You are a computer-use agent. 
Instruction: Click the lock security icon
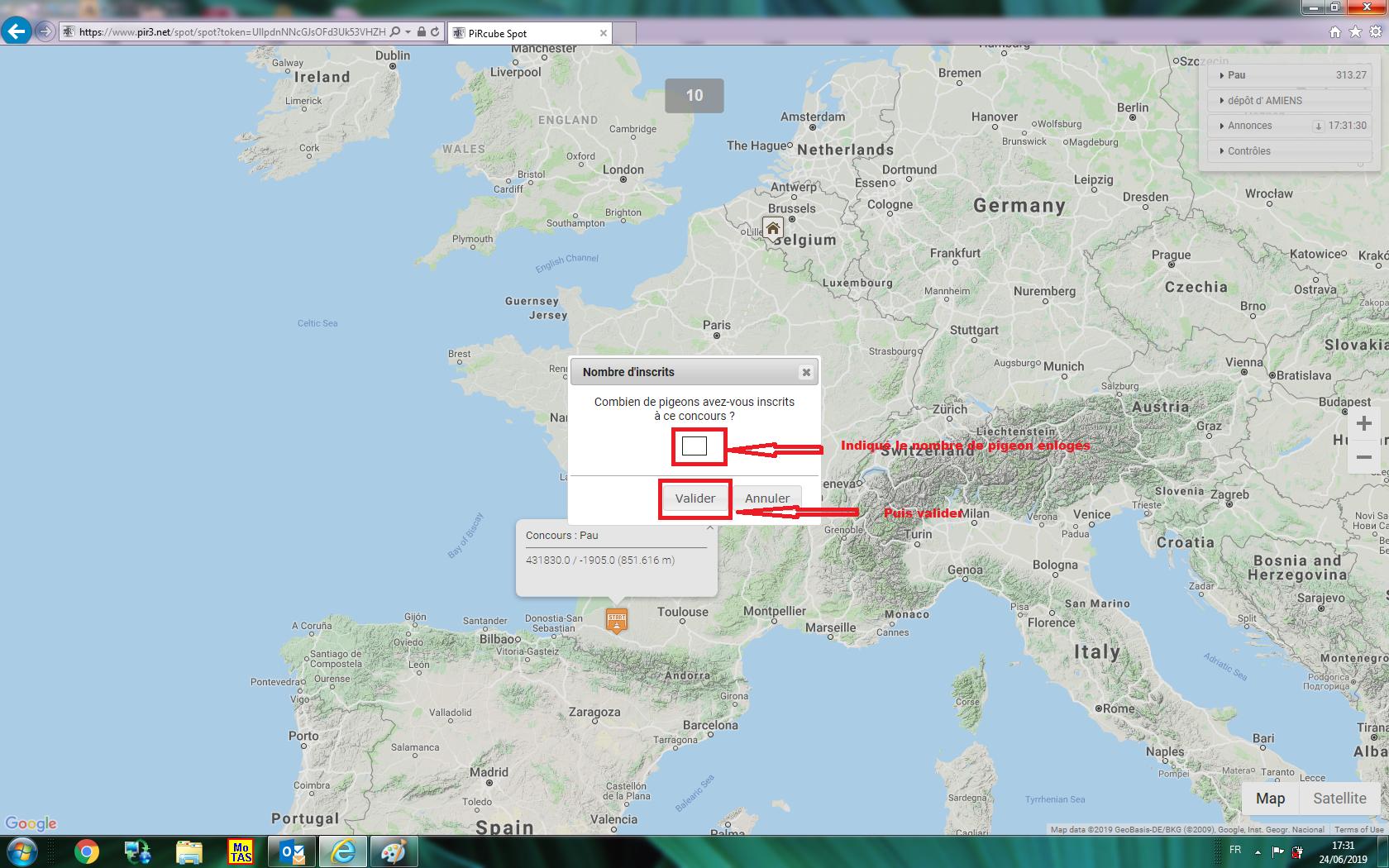pyautogui.click(x=422, y=32)
